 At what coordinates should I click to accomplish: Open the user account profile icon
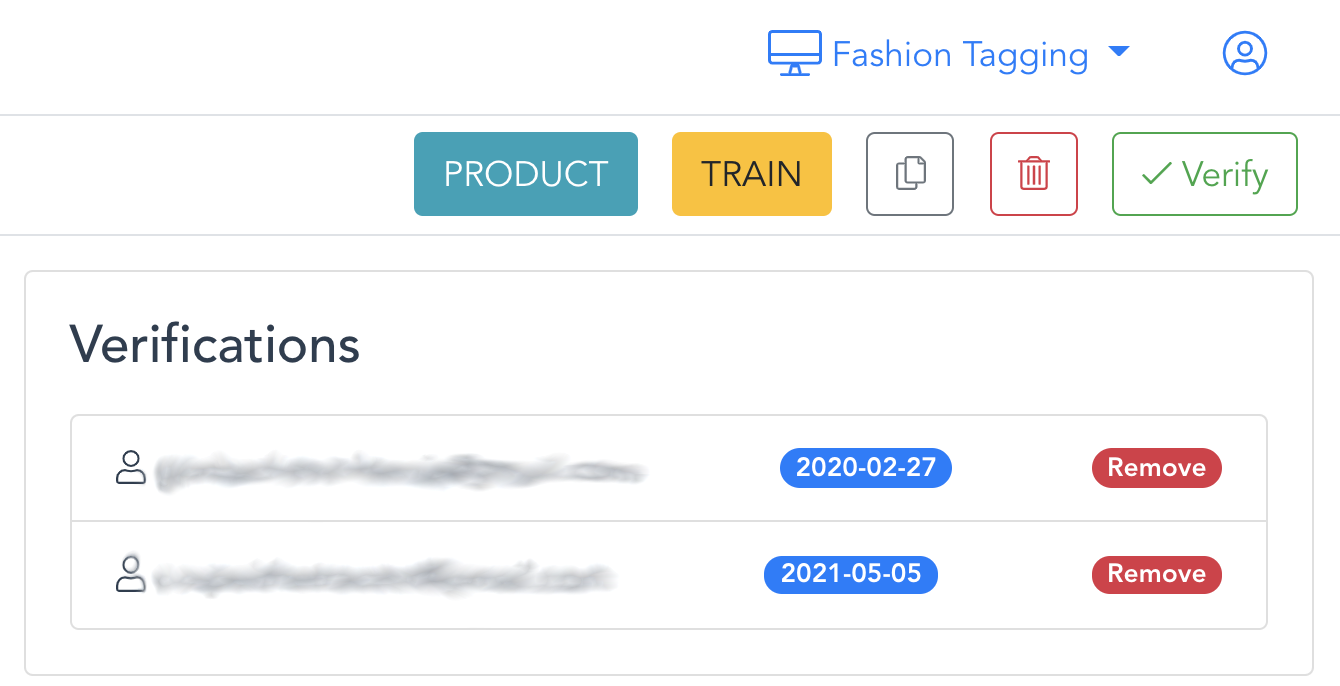tap(1244, 53)
